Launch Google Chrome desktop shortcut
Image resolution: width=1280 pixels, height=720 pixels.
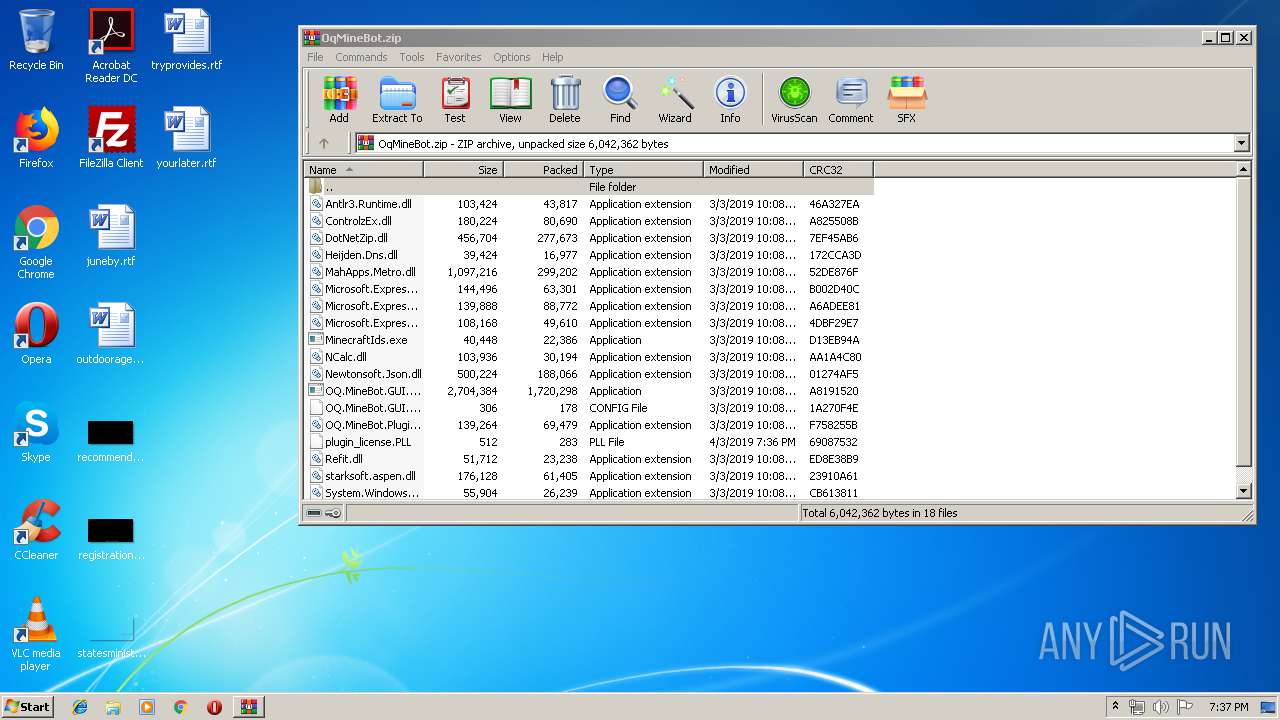click(x=36, y=243)
